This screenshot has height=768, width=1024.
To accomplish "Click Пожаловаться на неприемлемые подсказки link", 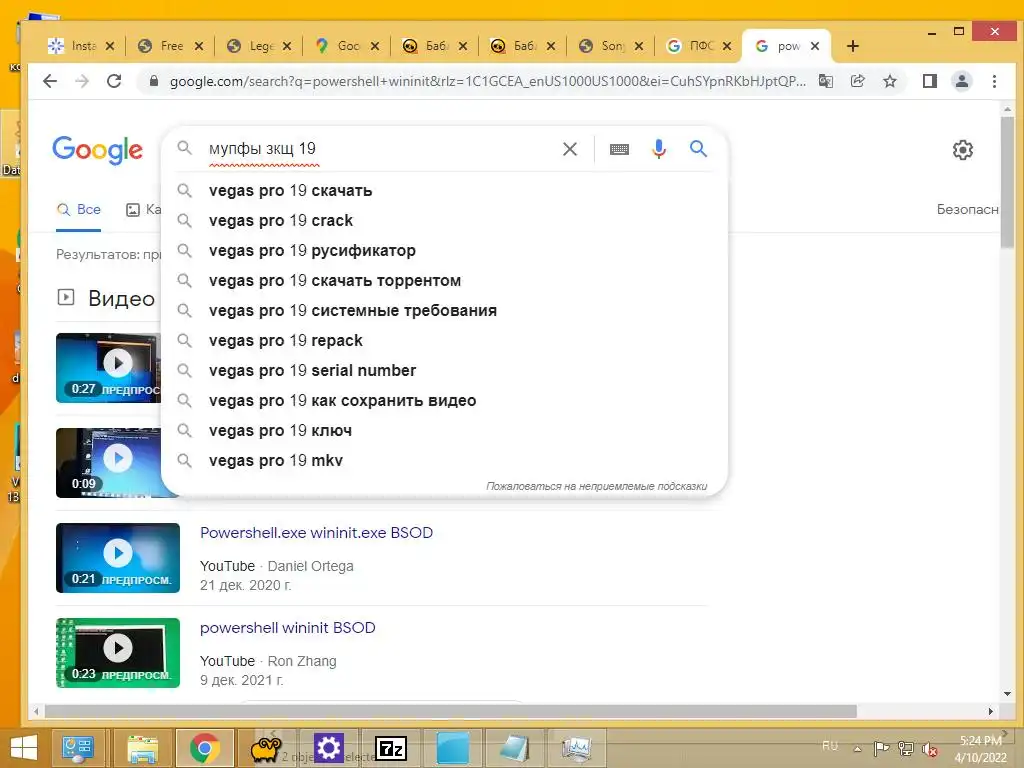I will click(596, 487).
